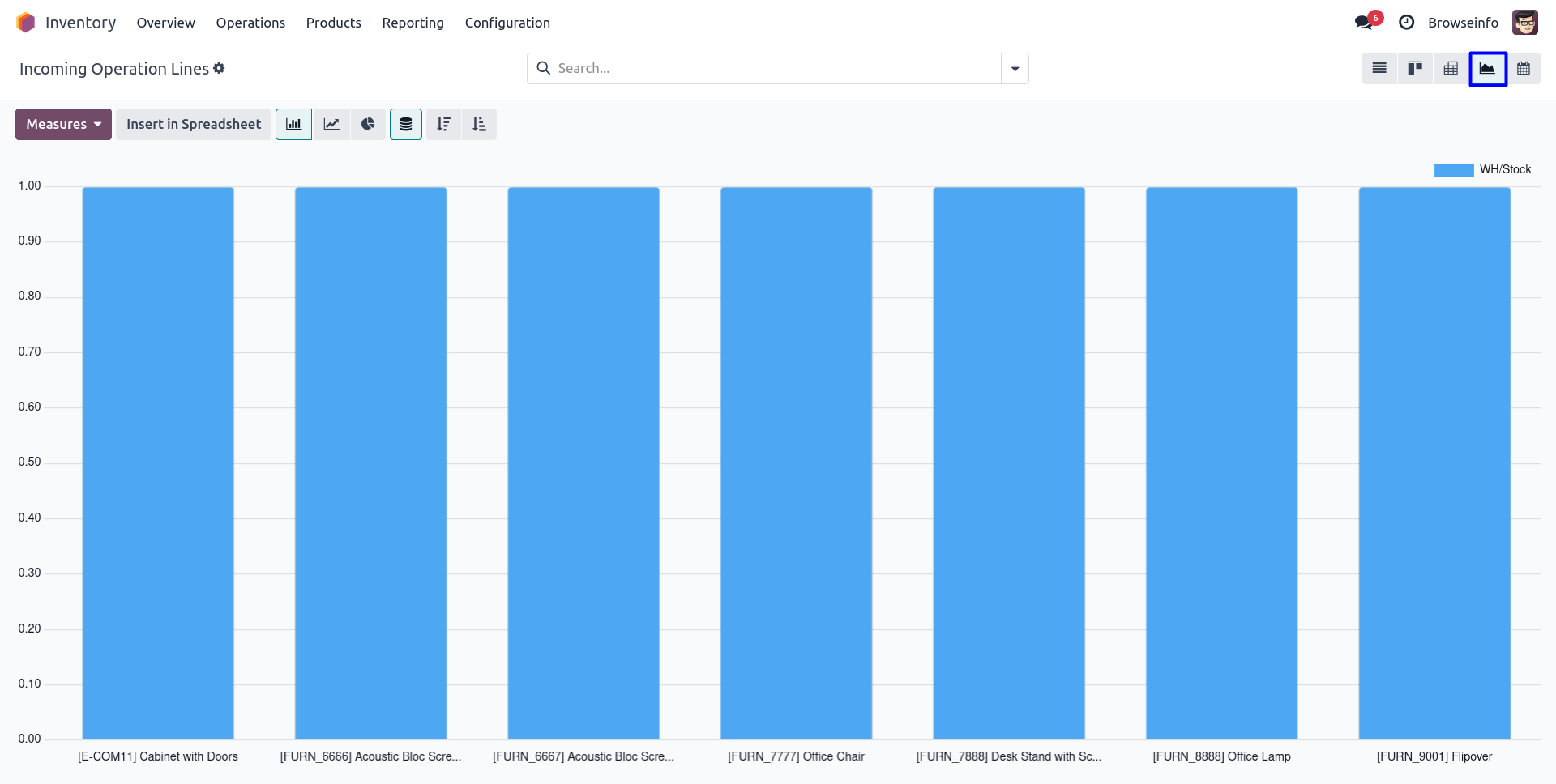The height and width of the screenshot is (784, 1556).
Task: Open the settings gear beside Incoming Operation Lines
Action: click(x=219, y=69)
